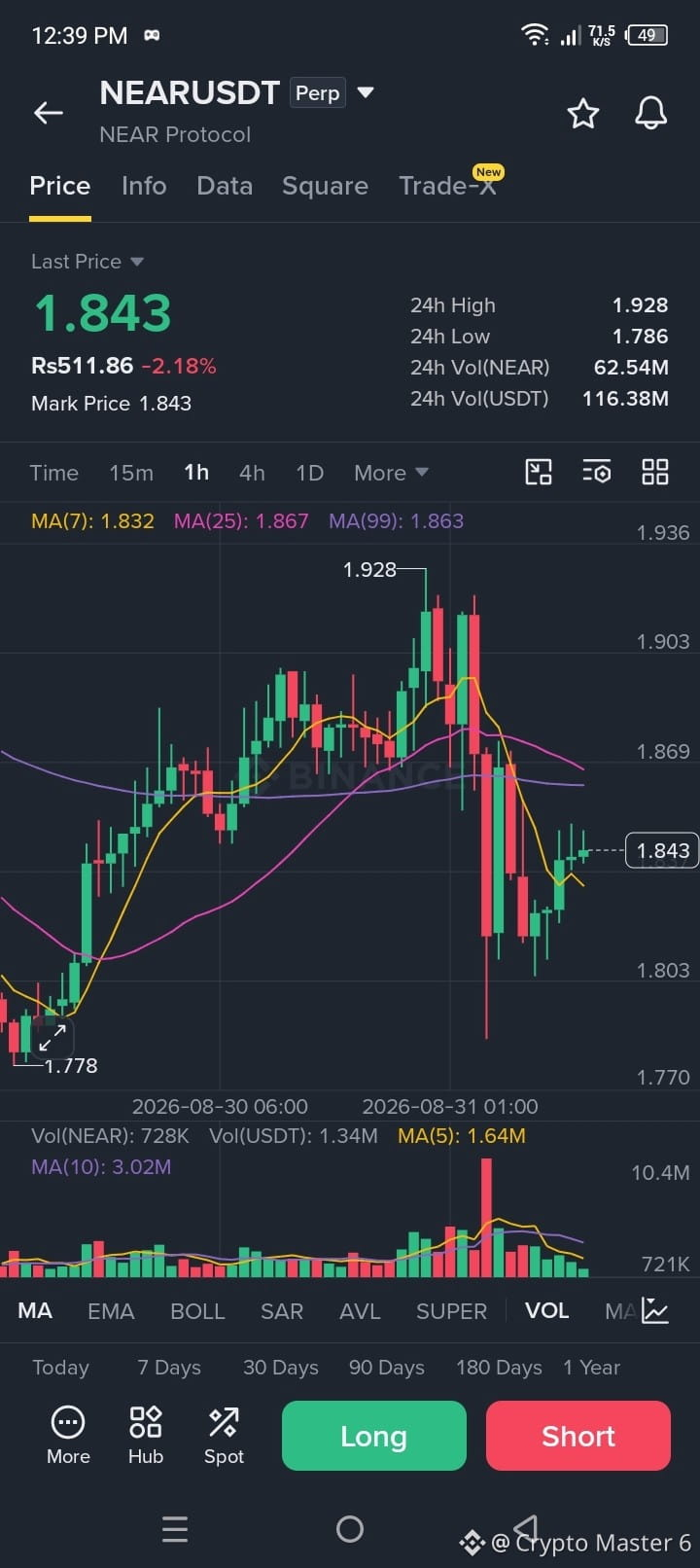Tap the Perp contract type badge

pos(318,92)
